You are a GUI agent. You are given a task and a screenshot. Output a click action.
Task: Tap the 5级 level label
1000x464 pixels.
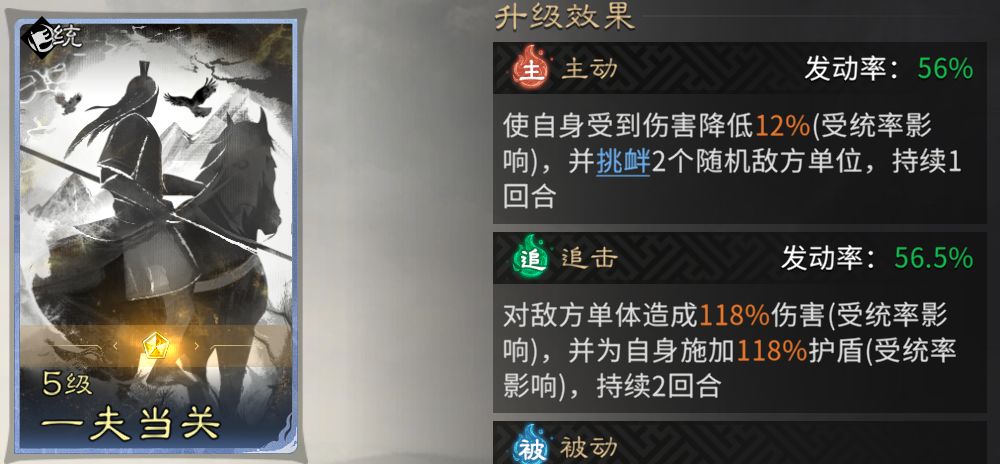click(68, 384)
